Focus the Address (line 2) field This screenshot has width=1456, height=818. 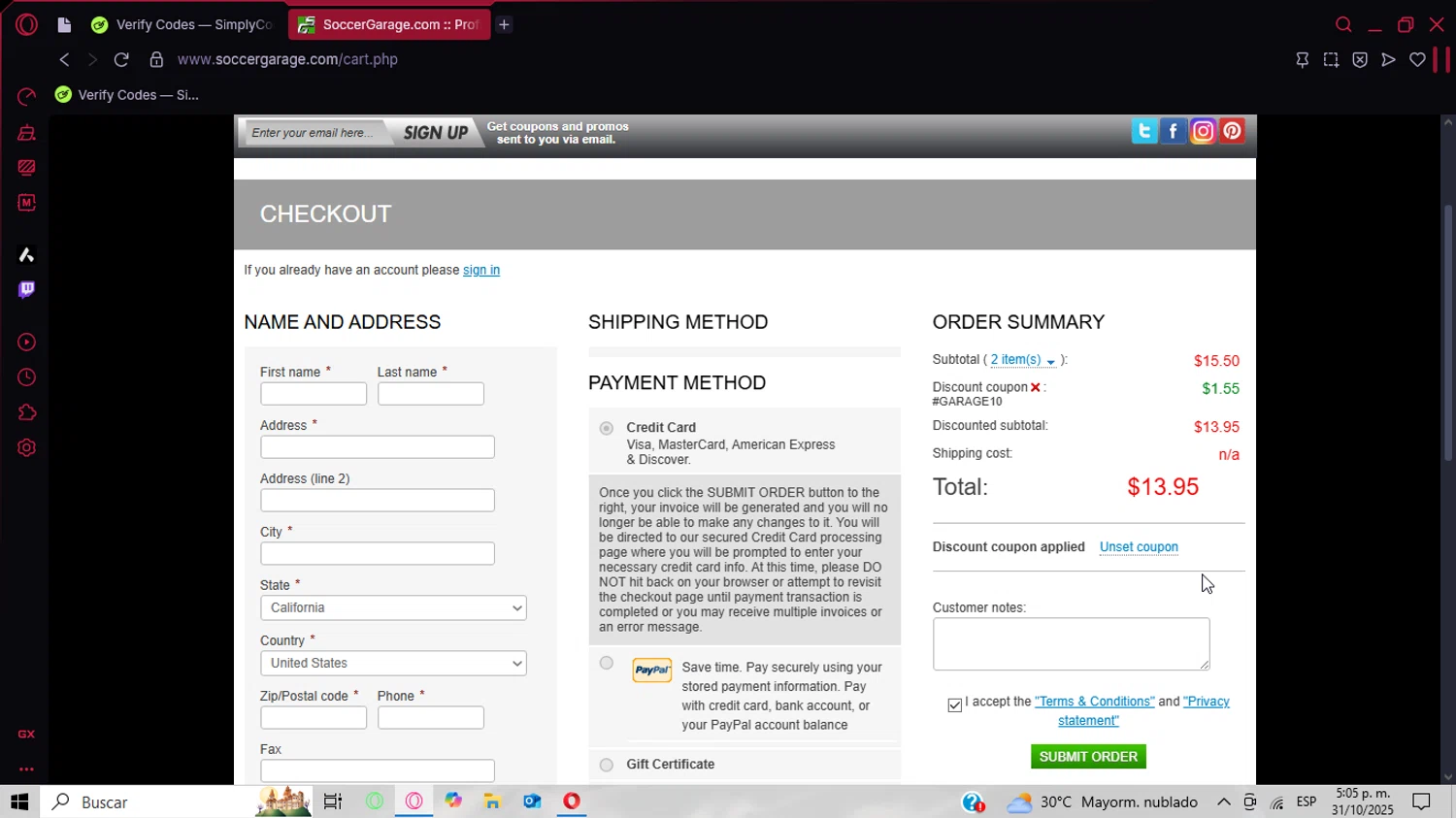pyautogui.click(x=378, y=501)
